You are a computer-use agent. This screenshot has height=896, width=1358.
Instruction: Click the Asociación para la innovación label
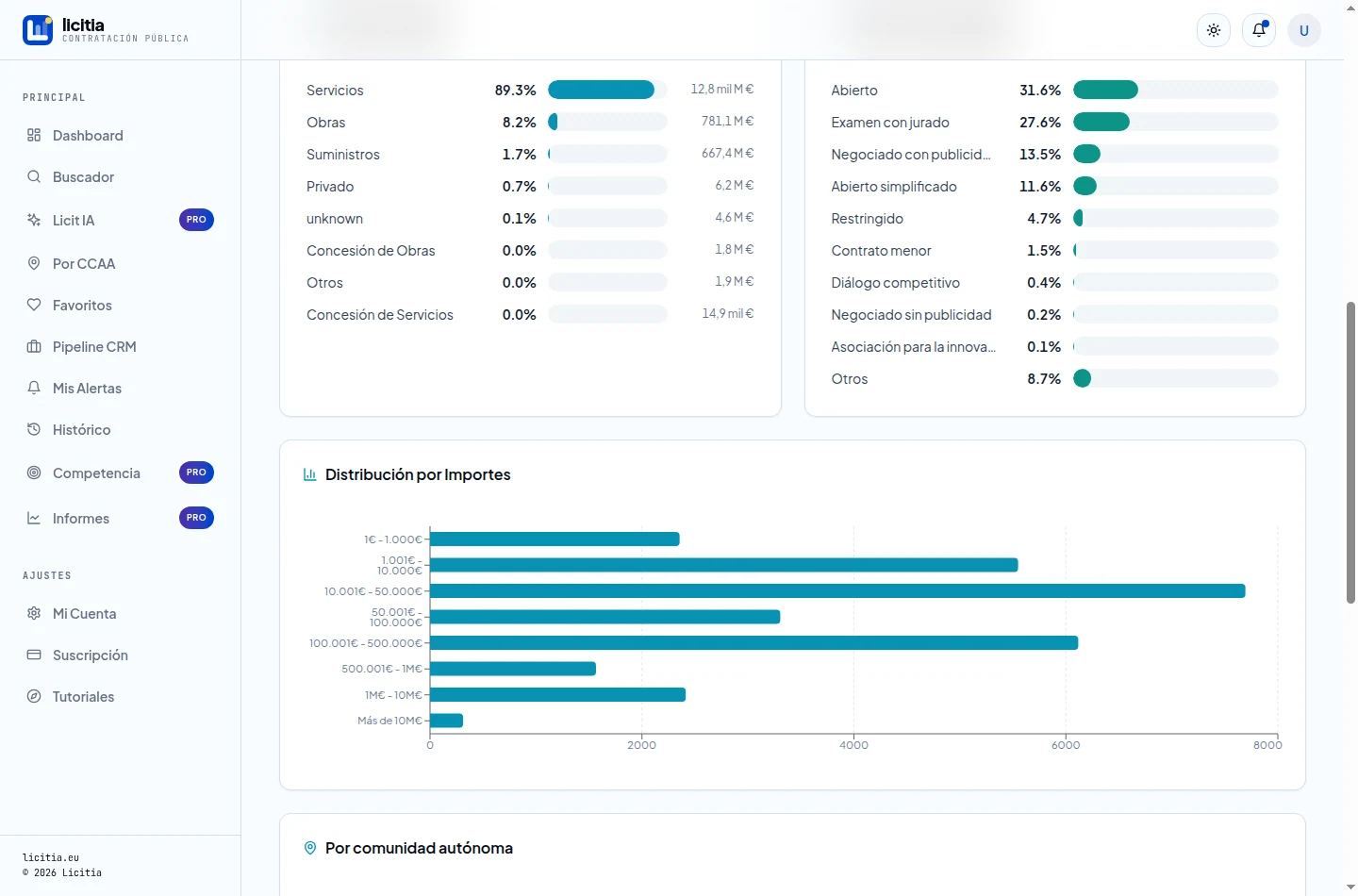click(914, 347)
